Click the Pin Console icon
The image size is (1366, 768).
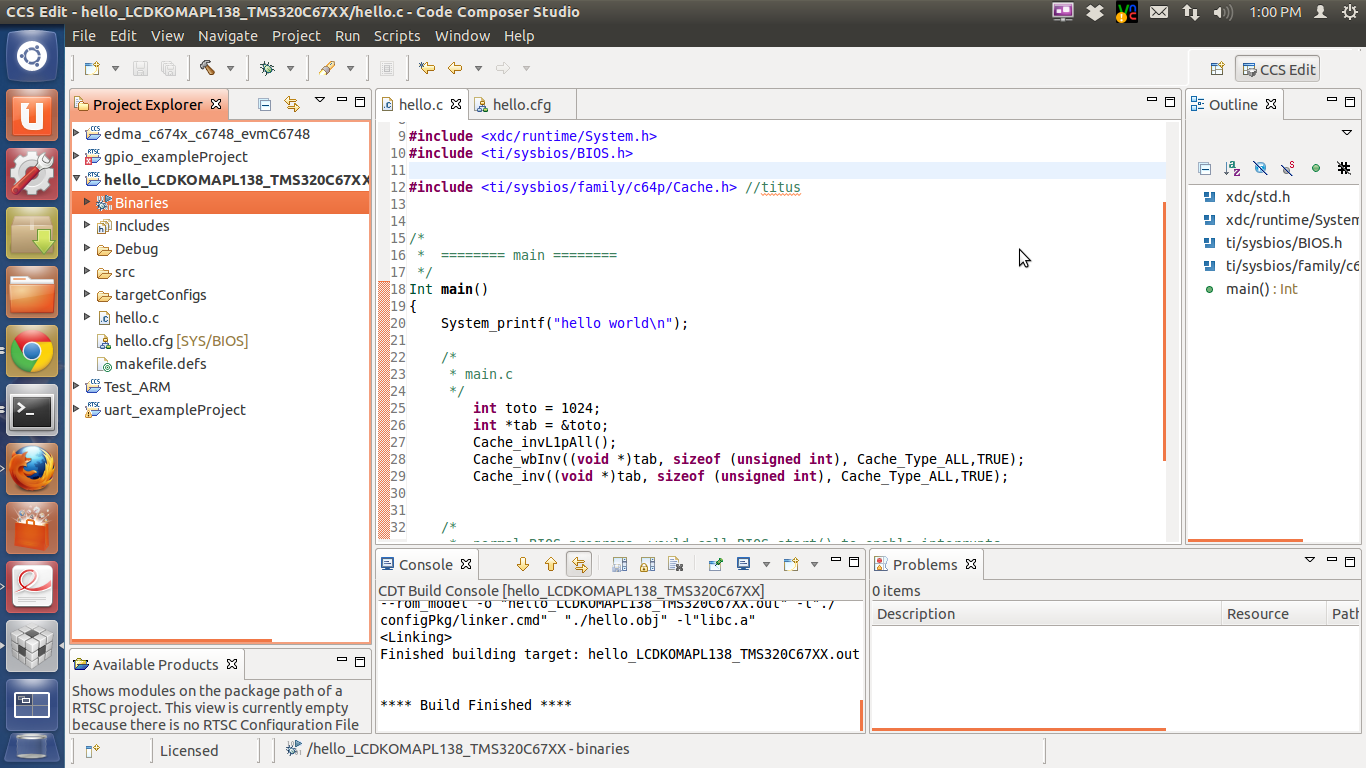pyautogui.click(x=716, y=564)
